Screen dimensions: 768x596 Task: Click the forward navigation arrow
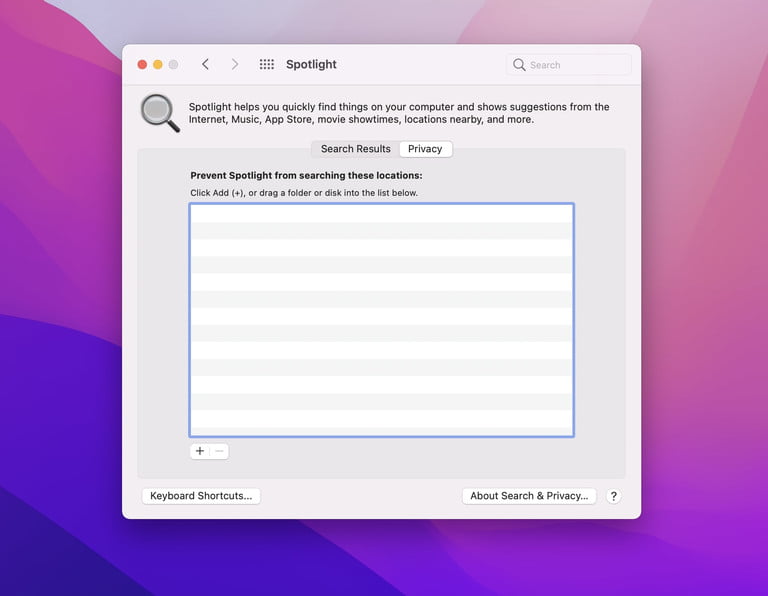click(235, 64)
